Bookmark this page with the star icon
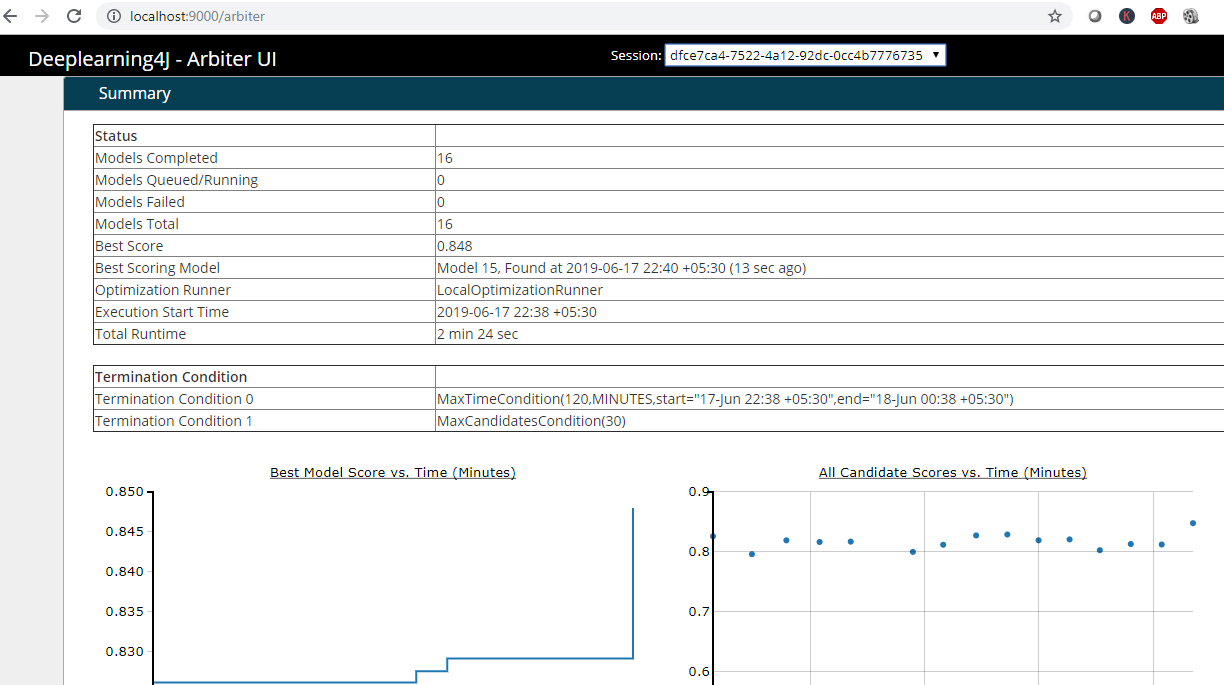Viewport: 1224px width, 685px height. pos(1054,16)
